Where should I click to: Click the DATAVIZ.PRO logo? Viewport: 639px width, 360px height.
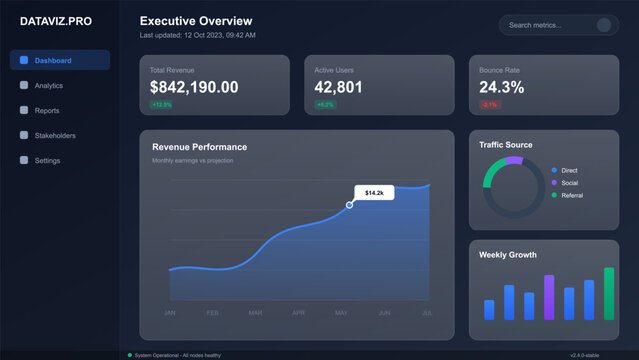(56, 21)
